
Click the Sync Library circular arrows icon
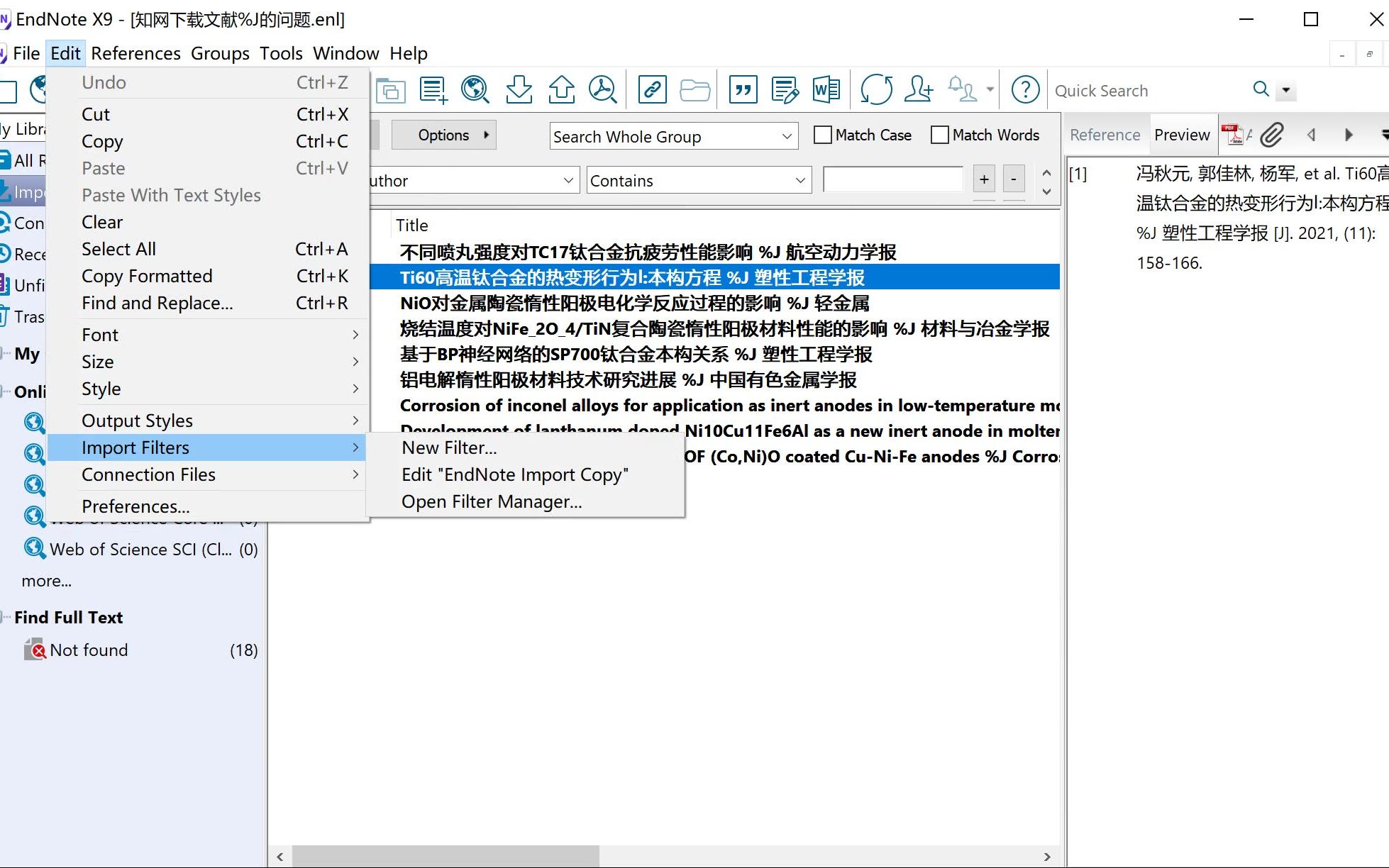point(876,90)
